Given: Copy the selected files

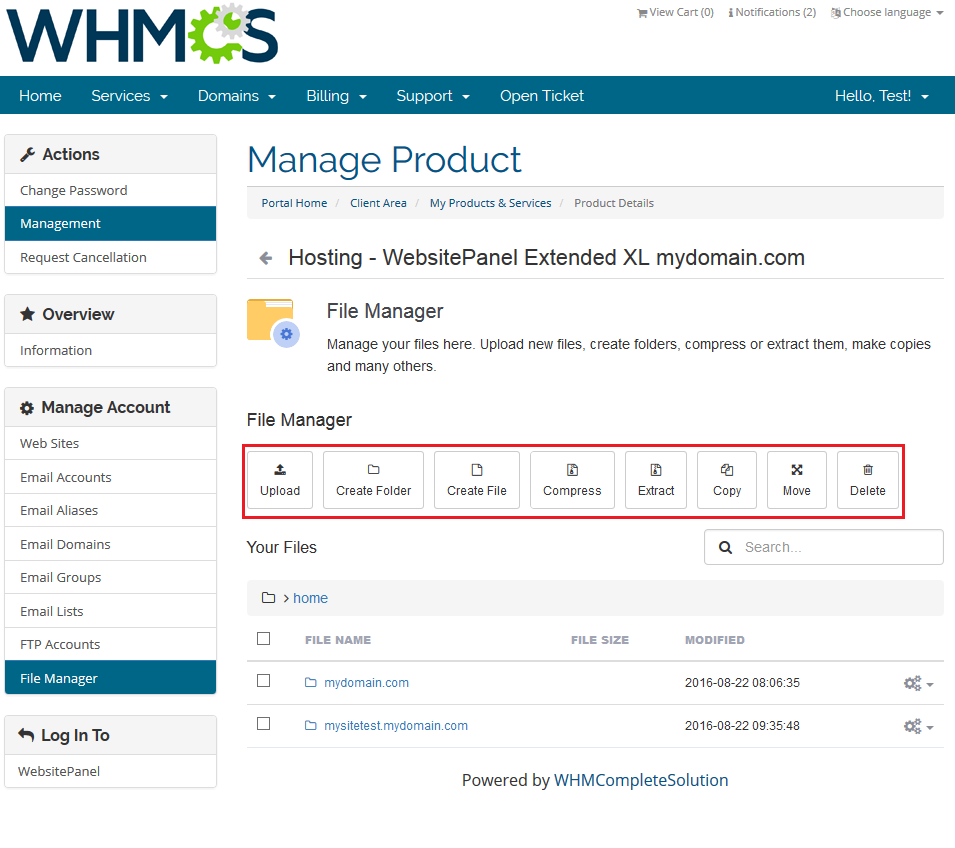Looking at the screenshot, I should click(727, 480).
